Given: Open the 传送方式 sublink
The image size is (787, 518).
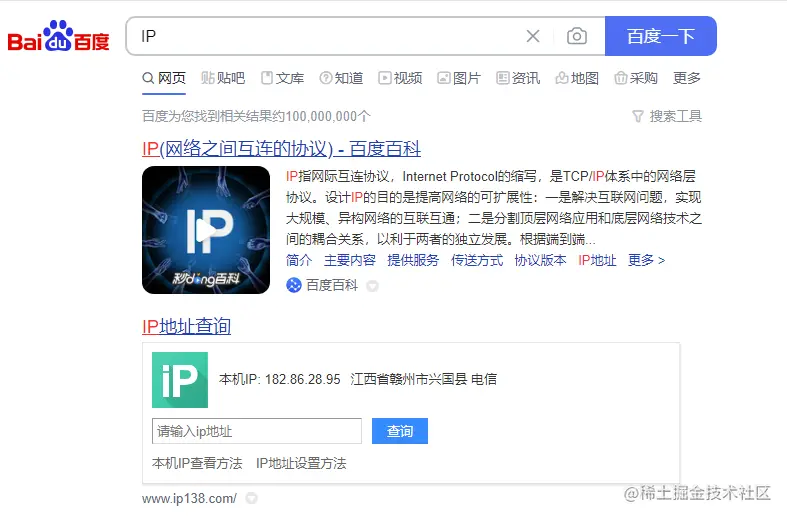Looking at the screenshot, I should [477, 260].
